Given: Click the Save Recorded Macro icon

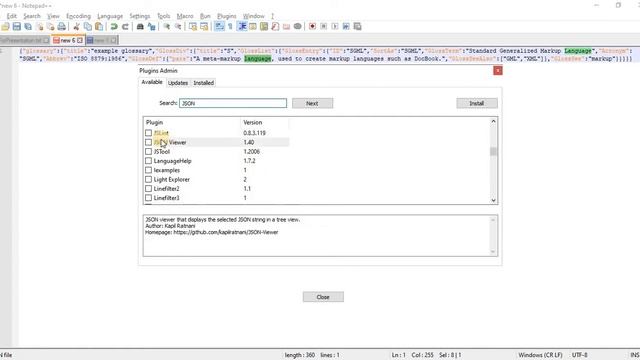Looking at the screenshot, I should coord(357,27).
